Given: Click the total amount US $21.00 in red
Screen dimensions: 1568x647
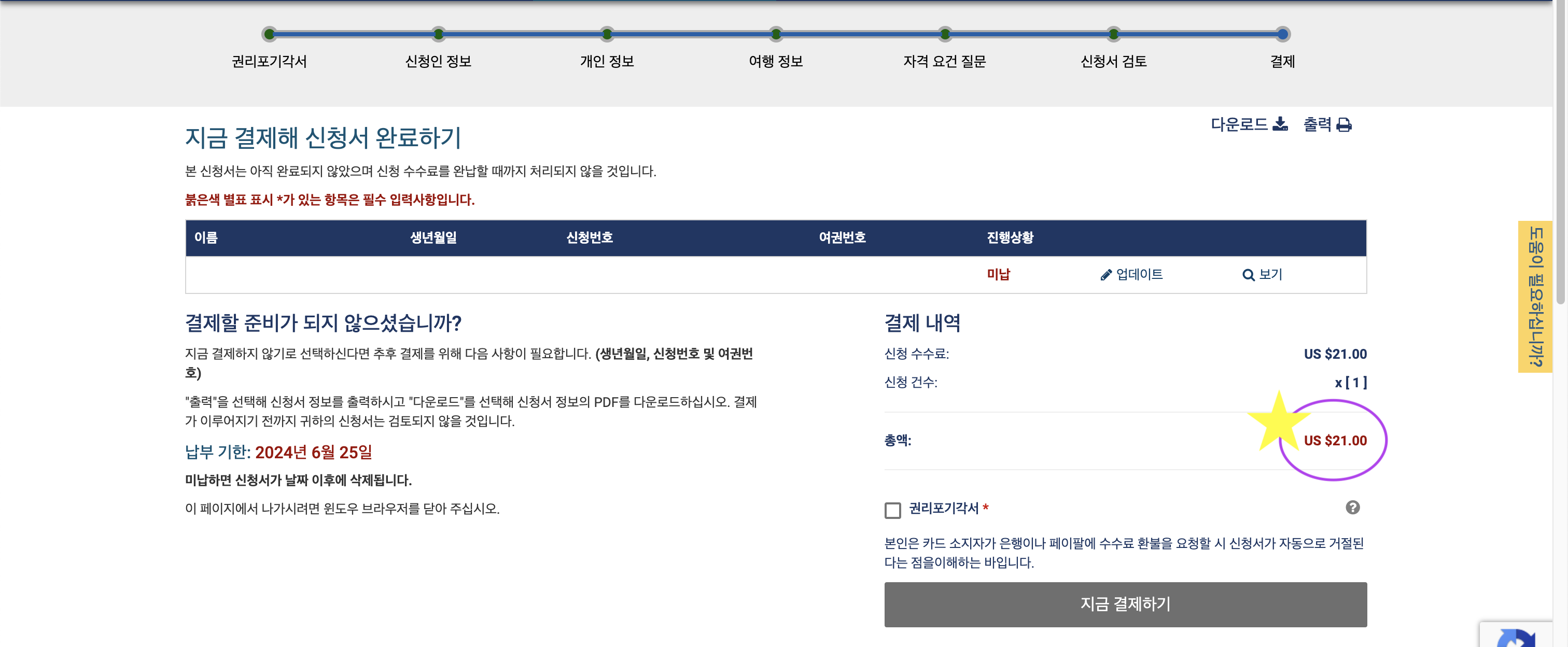Looking at the screenshot, I should coord(1335,440).
